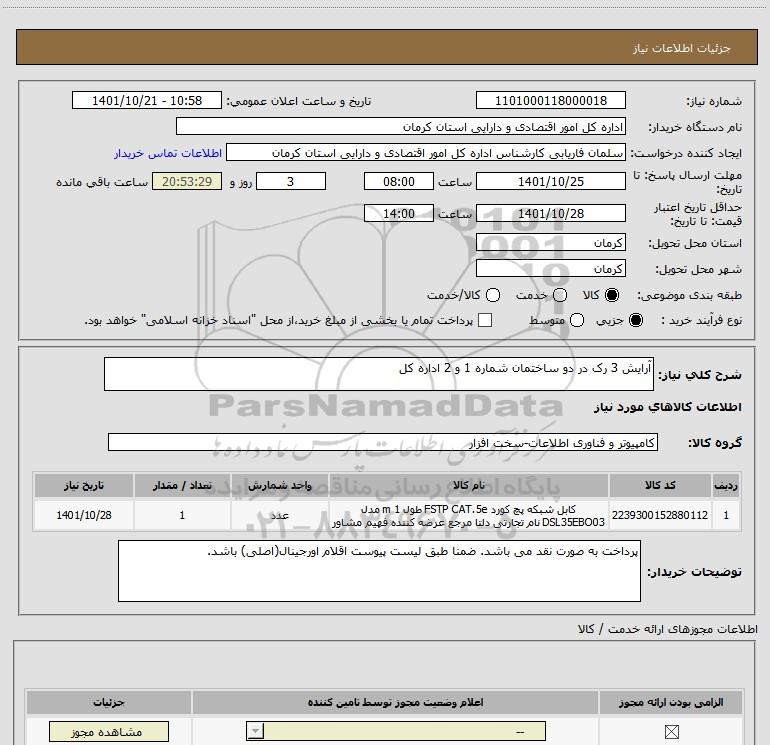Toggle the mandatory license checkbox in permits table

pyautogui.click(x=671, y=732)
